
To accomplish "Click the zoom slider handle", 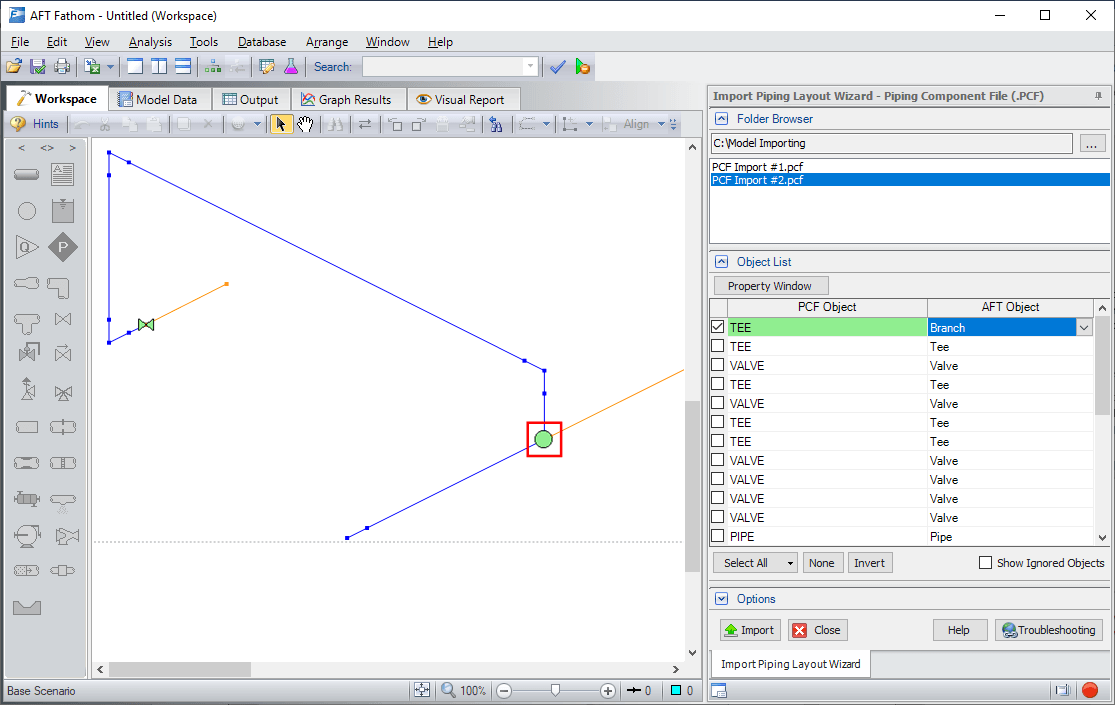I will pyautogui.click(x=555, y=690).
